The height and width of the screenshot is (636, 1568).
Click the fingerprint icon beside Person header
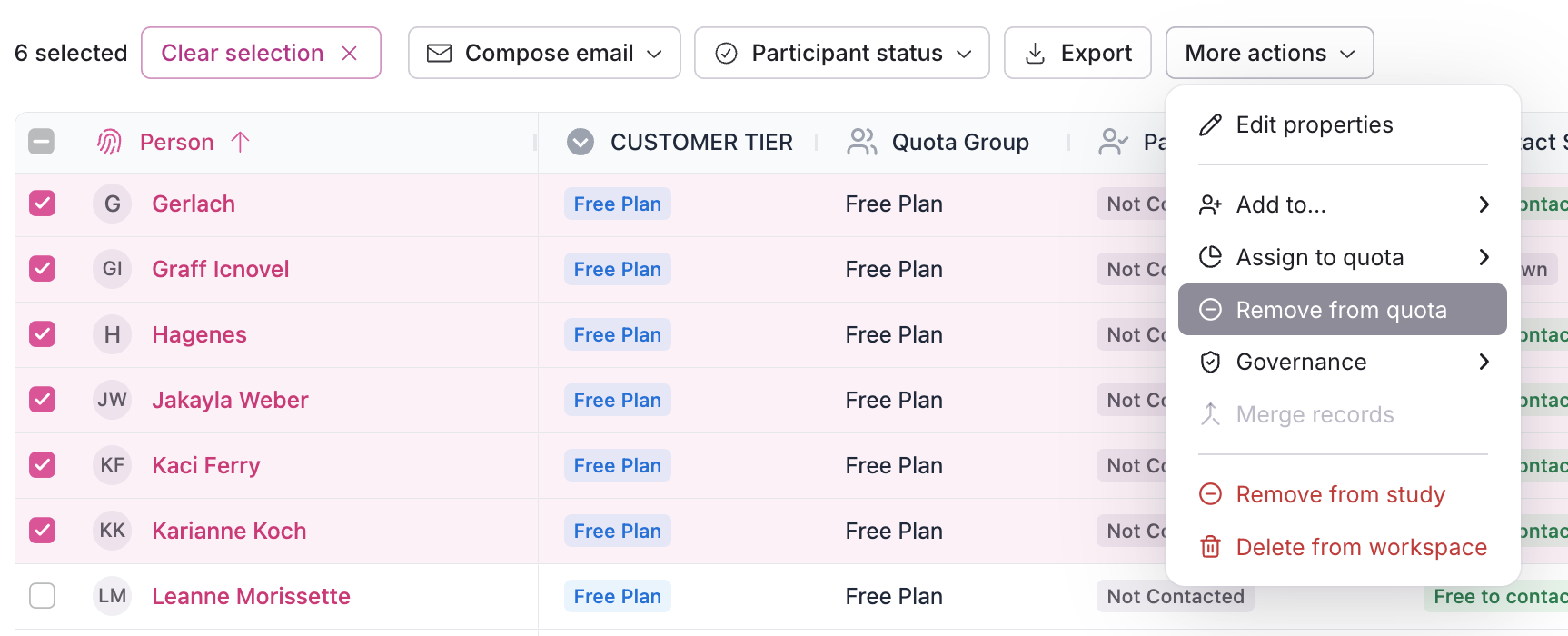109,142
